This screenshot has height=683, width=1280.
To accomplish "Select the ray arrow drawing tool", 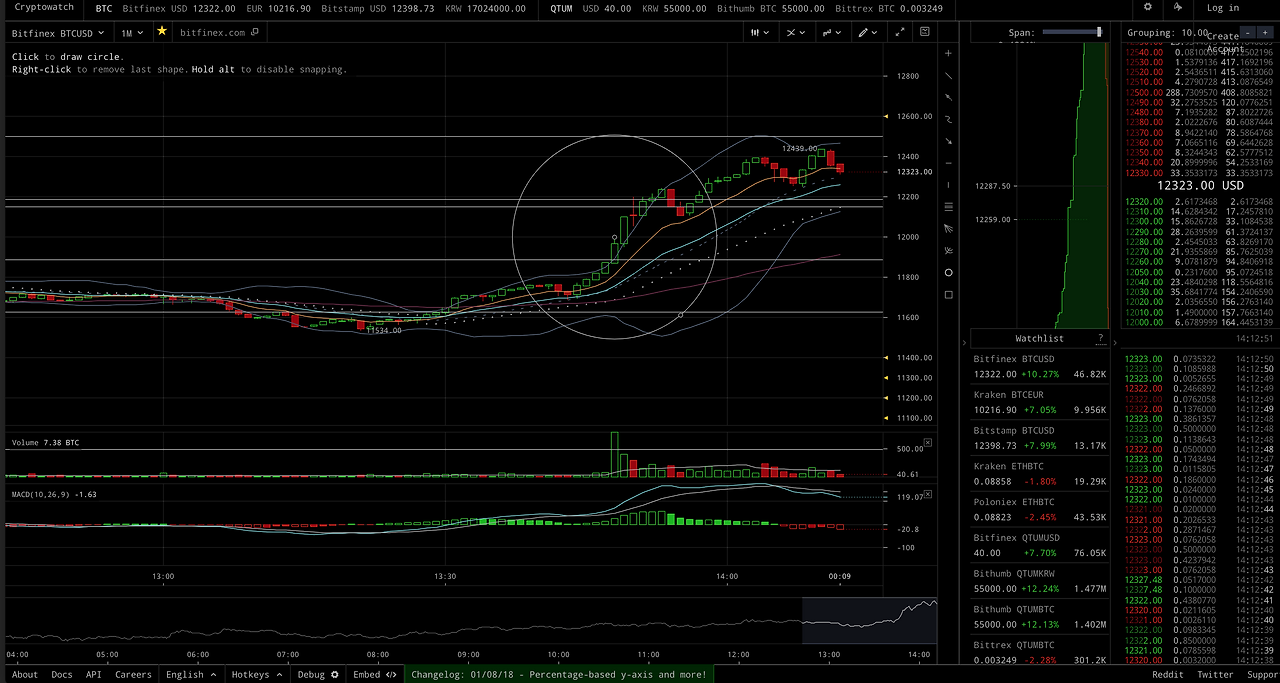I will pos(949,97).
